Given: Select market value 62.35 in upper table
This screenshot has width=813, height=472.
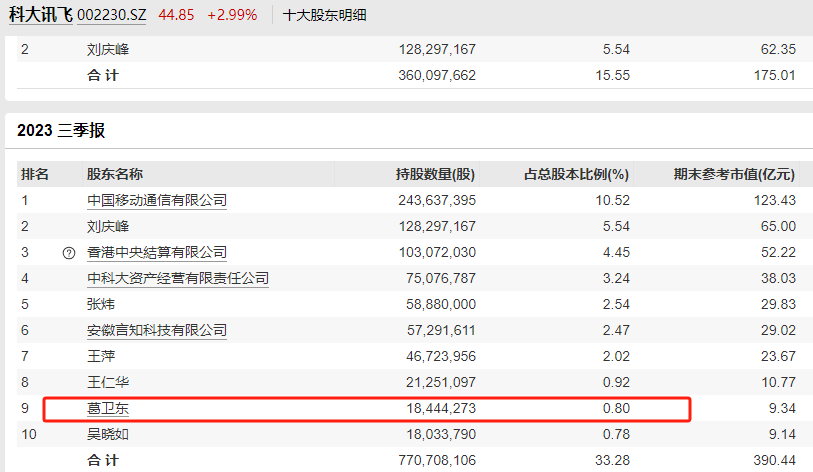Looking at the screenshot, I should [x=778, y=49].
